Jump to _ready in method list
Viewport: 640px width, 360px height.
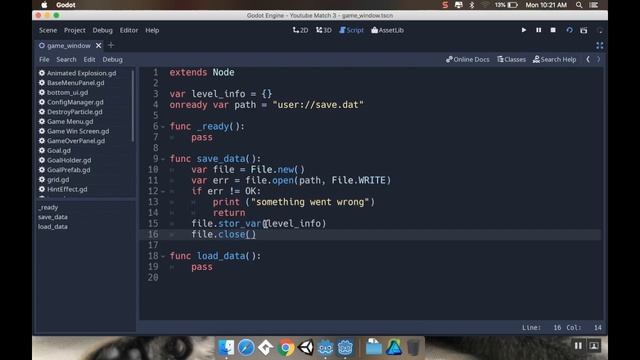(48, 207)
